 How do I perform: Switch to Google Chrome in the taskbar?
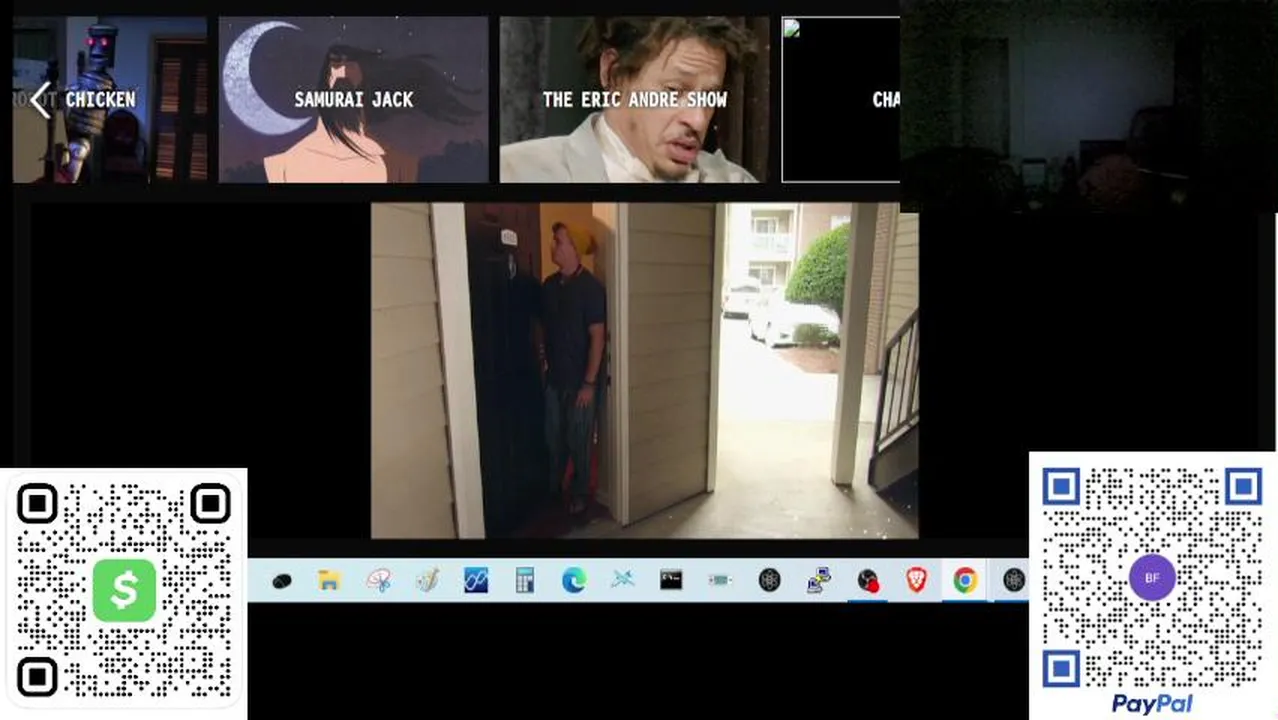[x=965, y=580]
